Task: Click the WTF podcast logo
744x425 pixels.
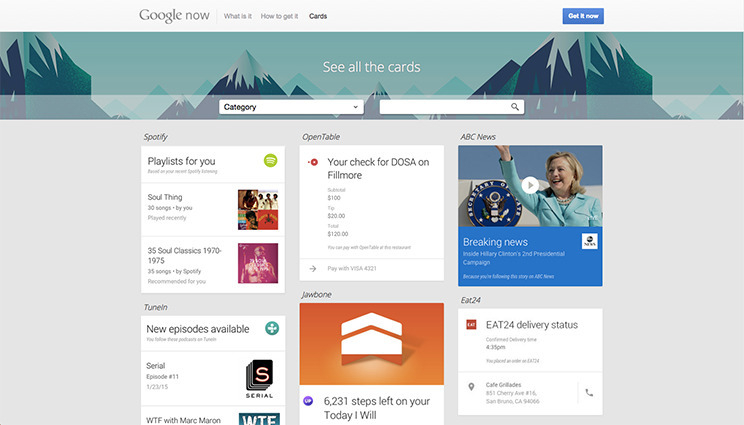Action: coord(259,419)
